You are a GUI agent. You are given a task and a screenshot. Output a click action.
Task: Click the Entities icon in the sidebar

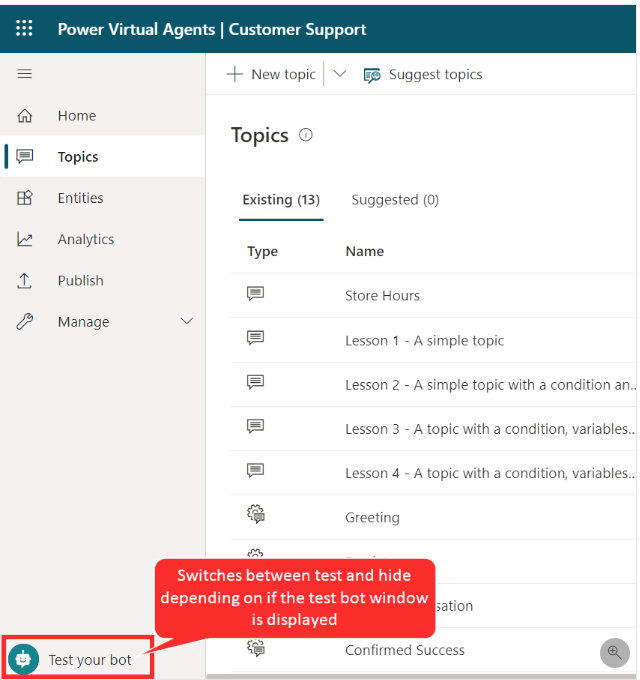coord(25,198)
